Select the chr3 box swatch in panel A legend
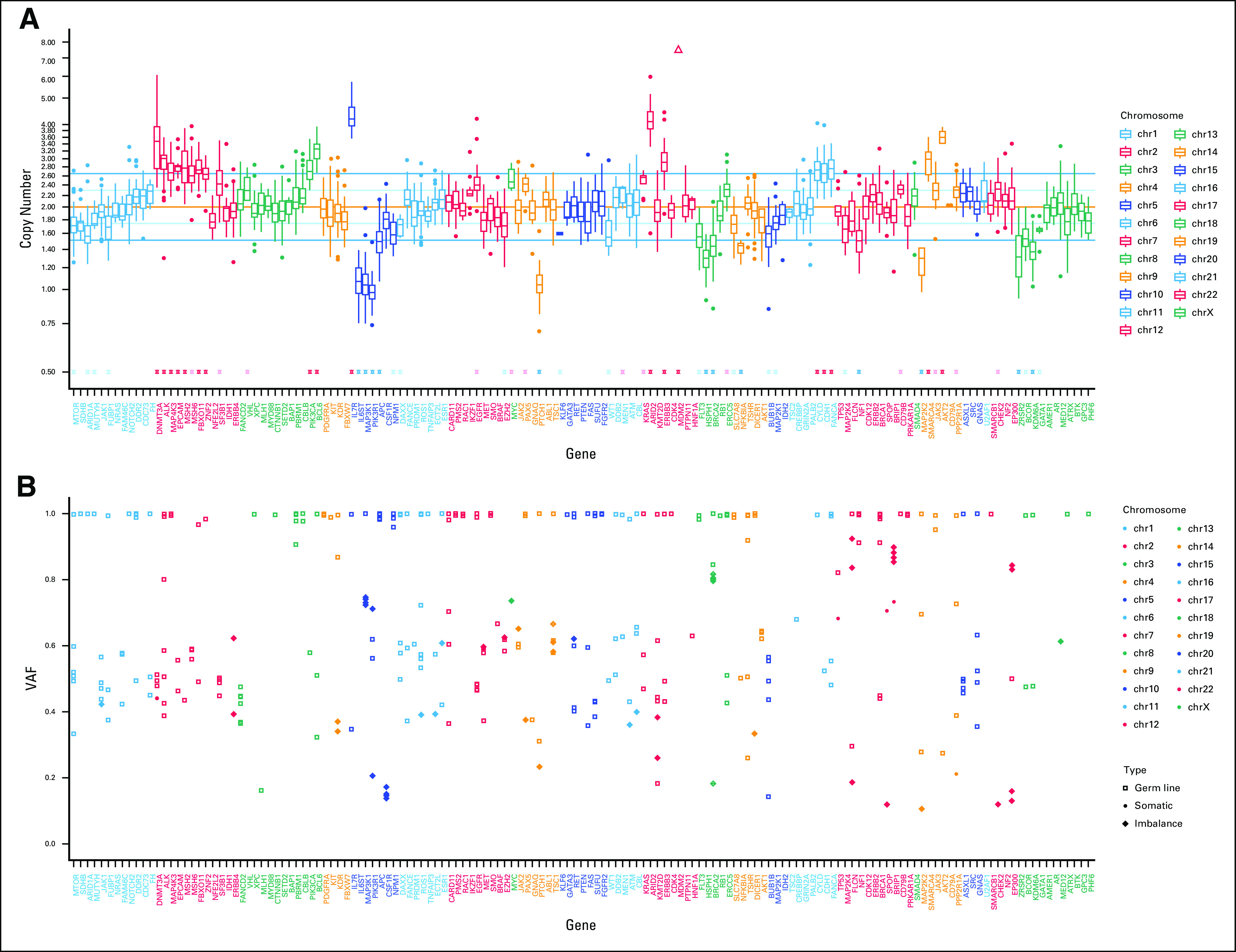 [x=1126, y=170]
